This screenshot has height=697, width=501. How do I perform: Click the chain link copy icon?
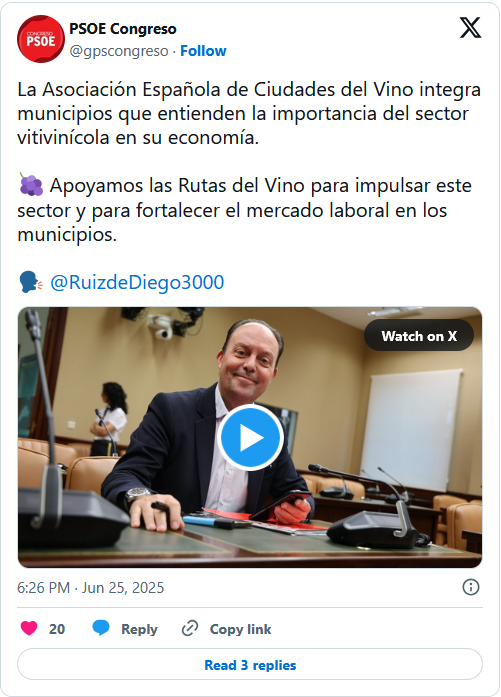(190, 629)
